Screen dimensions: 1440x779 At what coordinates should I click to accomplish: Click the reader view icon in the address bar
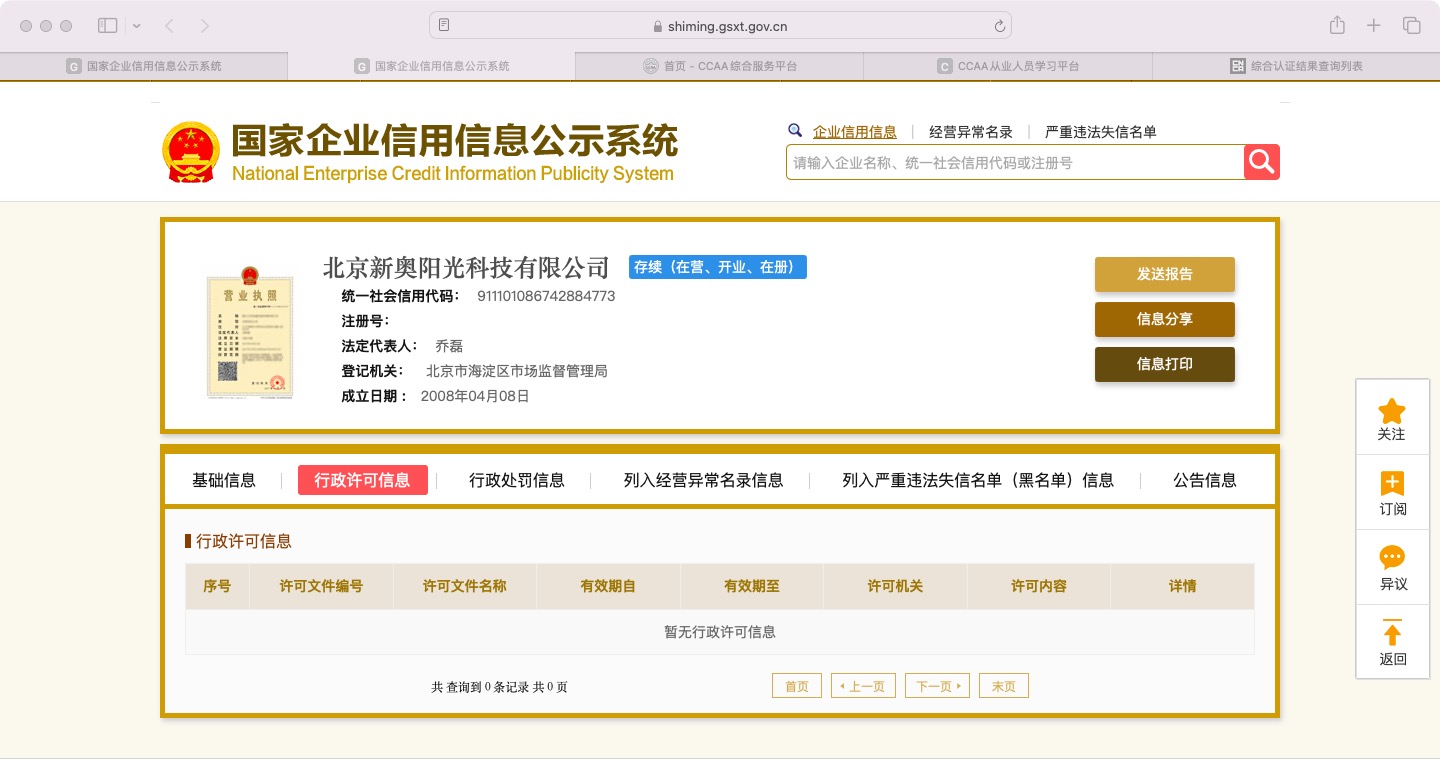click(444, 26)
